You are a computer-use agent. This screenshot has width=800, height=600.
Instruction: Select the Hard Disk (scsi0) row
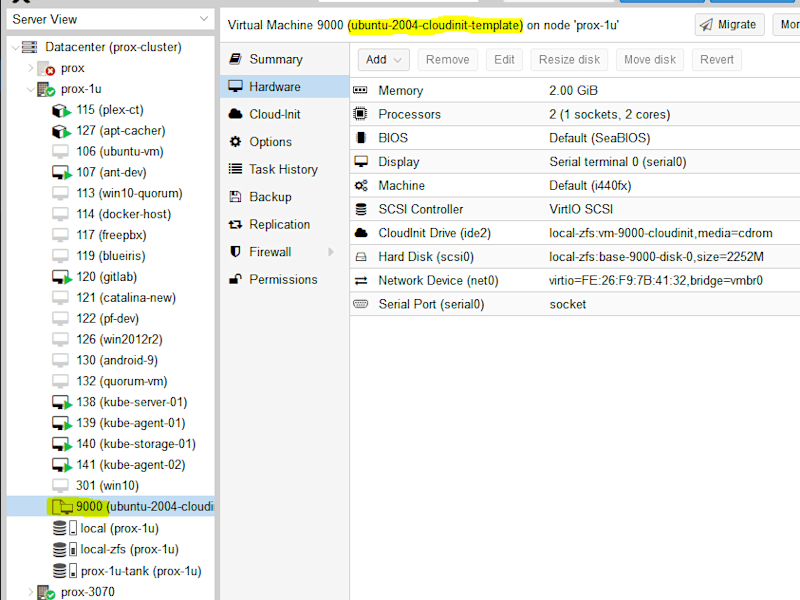click(575, 257)
